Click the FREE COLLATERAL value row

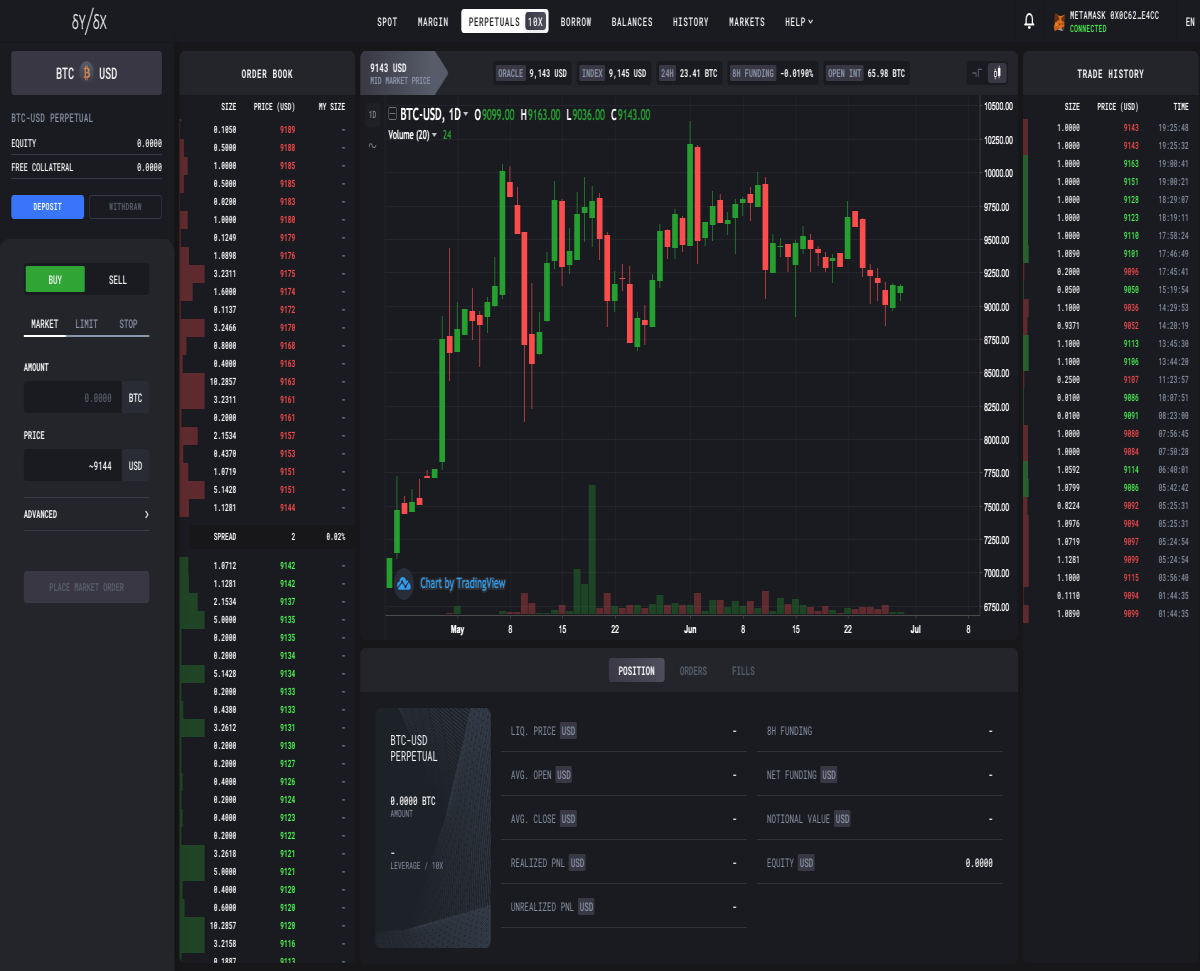click(x=86, y=167)
